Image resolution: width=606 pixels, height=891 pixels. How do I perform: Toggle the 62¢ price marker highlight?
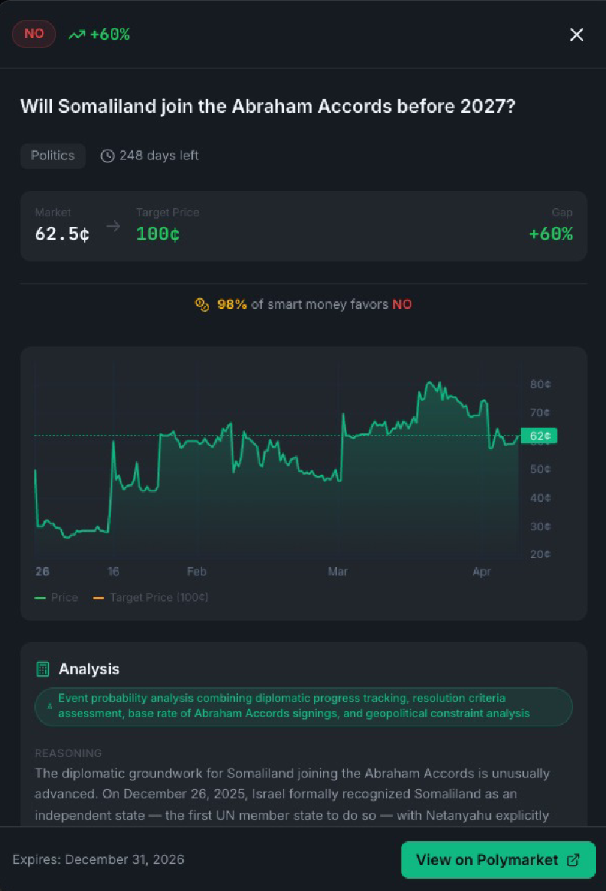click(x=538, y=436)
